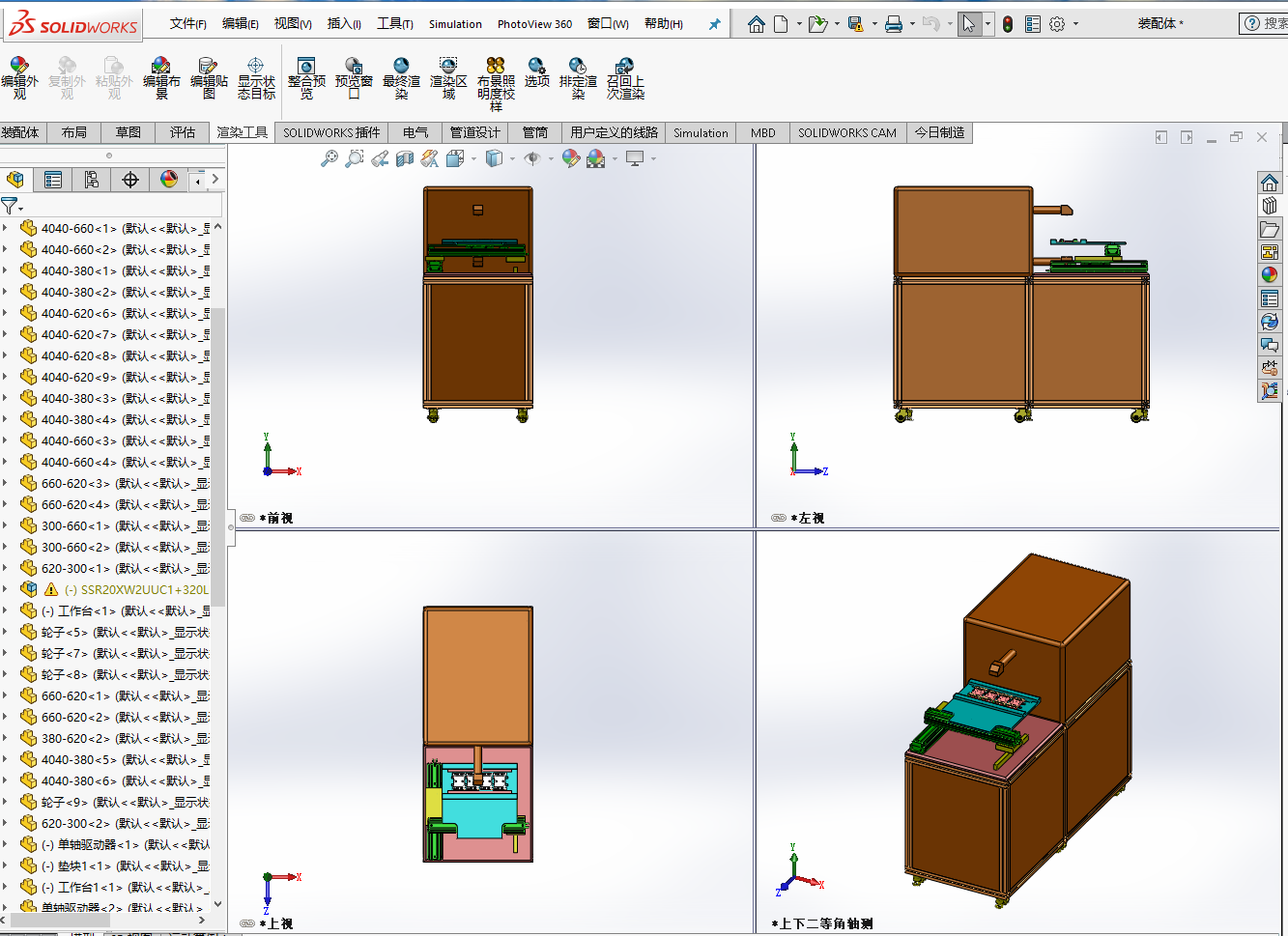Toggle Integrated Preview (整合预览) on

point(306,77)
